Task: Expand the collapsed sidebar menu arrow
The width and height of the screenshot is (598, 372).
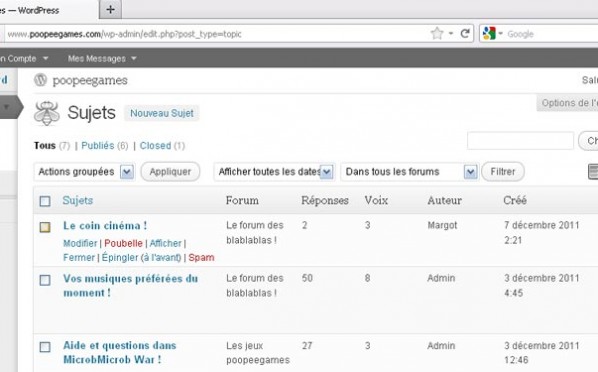Action: 6,107
